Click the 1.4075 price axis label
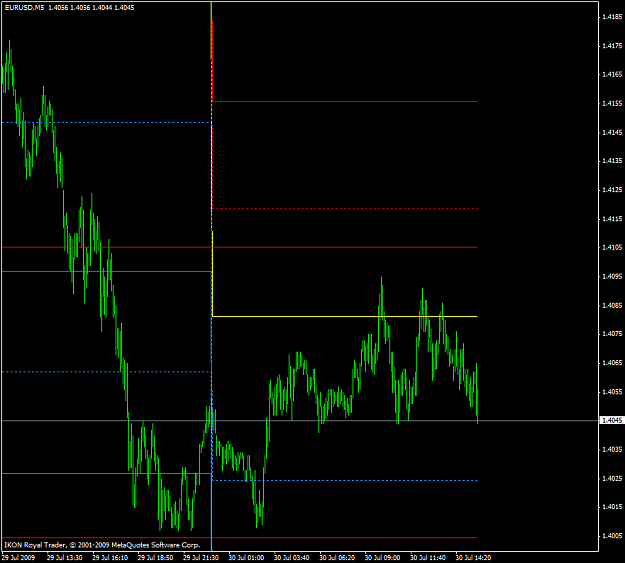 [612, 334]
